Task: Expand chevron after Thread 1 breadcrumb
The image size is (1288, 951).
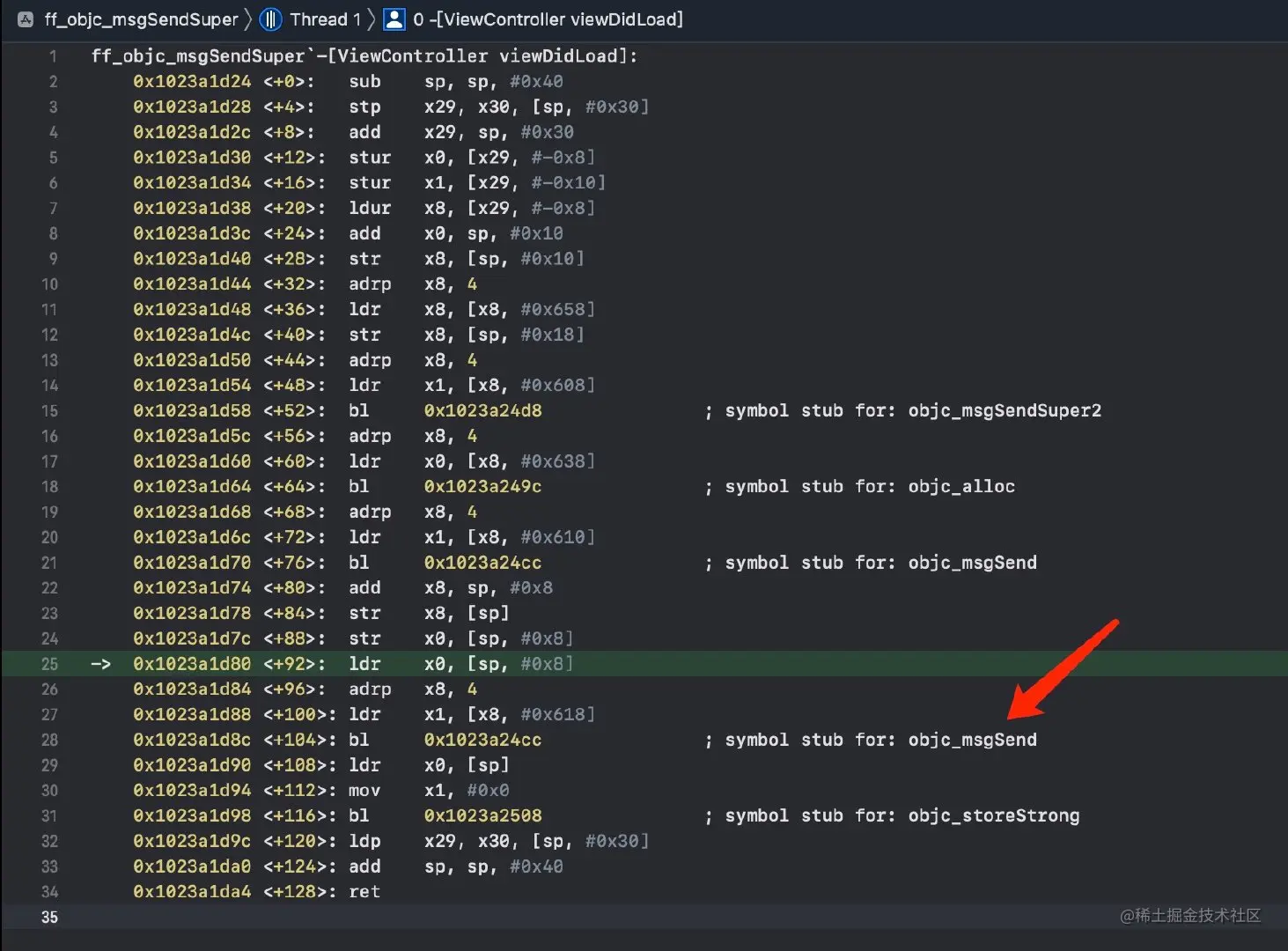Action: pyautogui.click(x=372, y=19)
